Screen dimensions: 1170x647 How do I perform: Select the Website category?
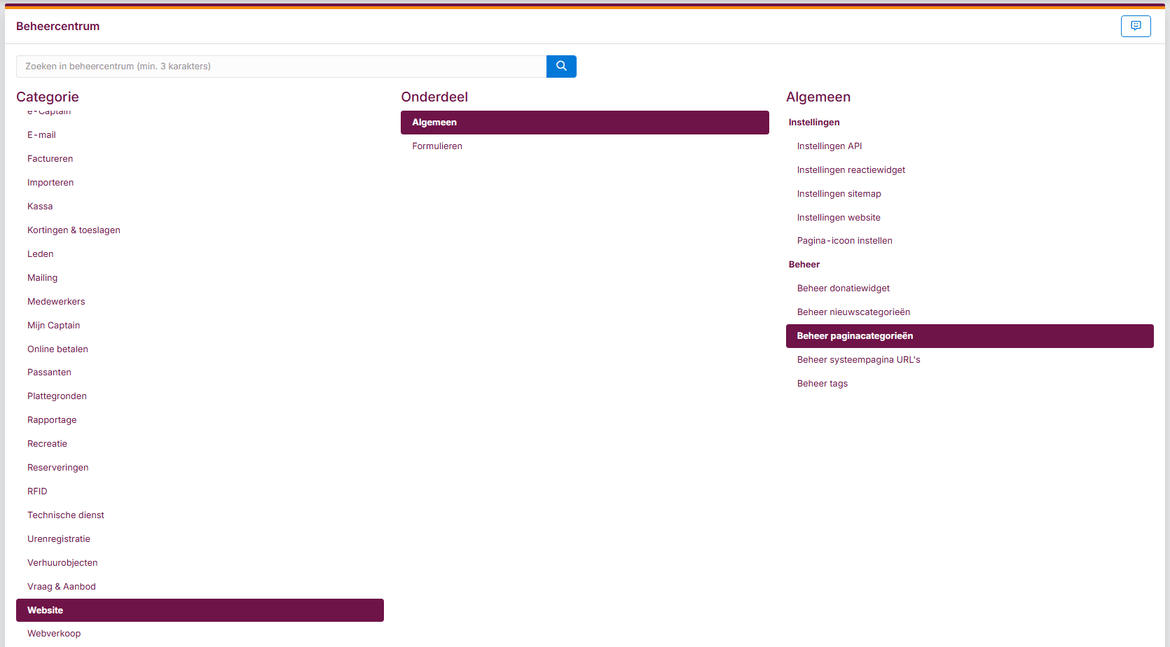click(x=45, y=610)
